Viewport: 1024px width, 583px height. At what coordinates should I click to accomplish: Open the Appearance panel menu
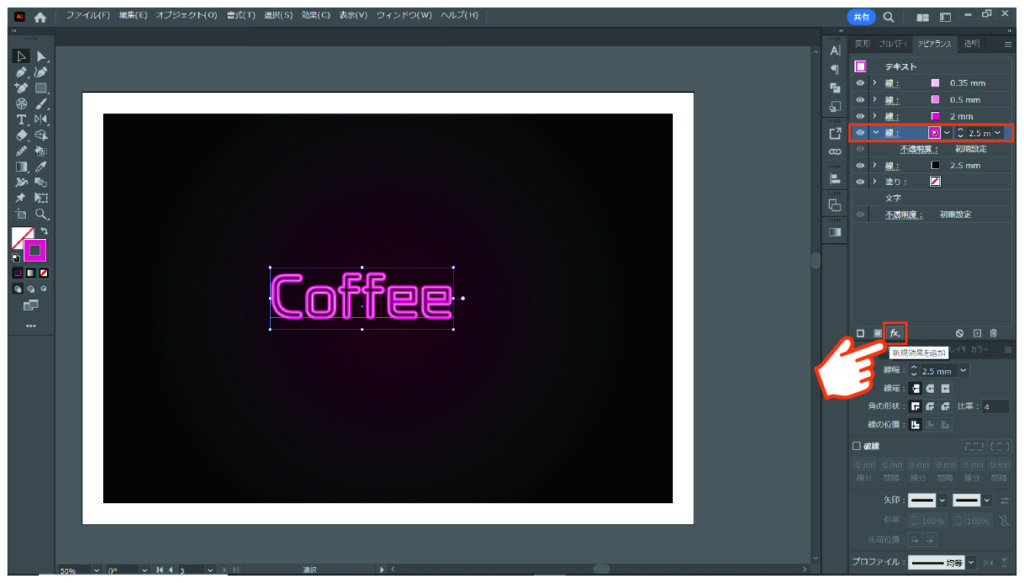1008,44
